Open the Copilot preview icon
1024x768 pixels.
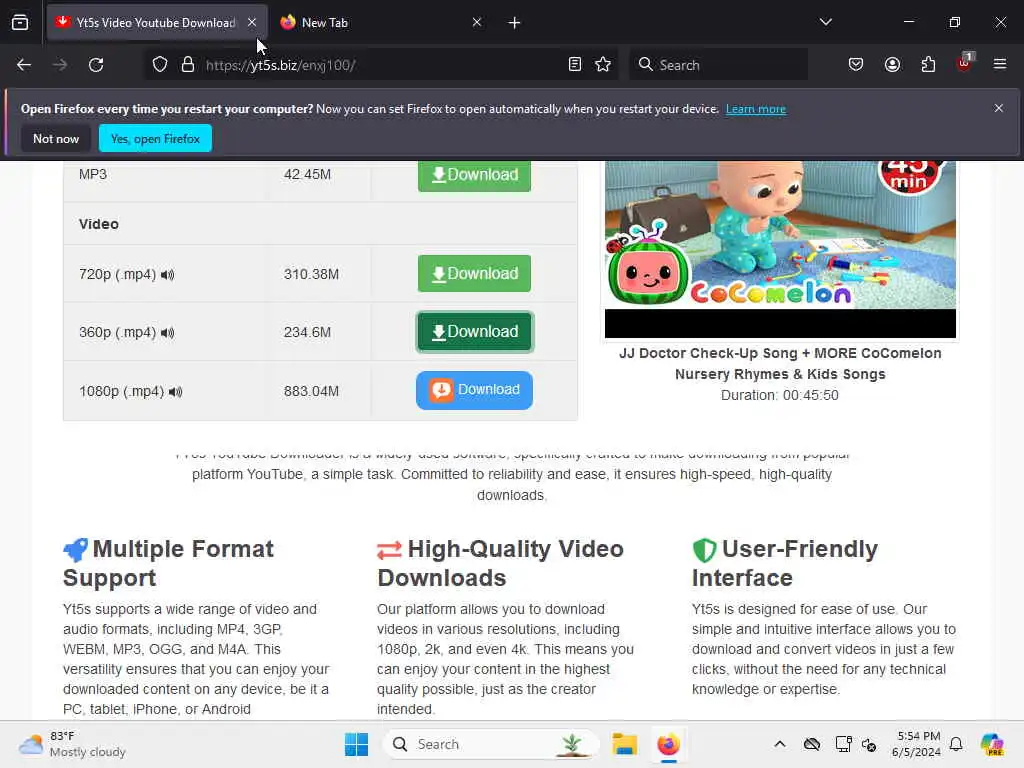pos(992,744)
